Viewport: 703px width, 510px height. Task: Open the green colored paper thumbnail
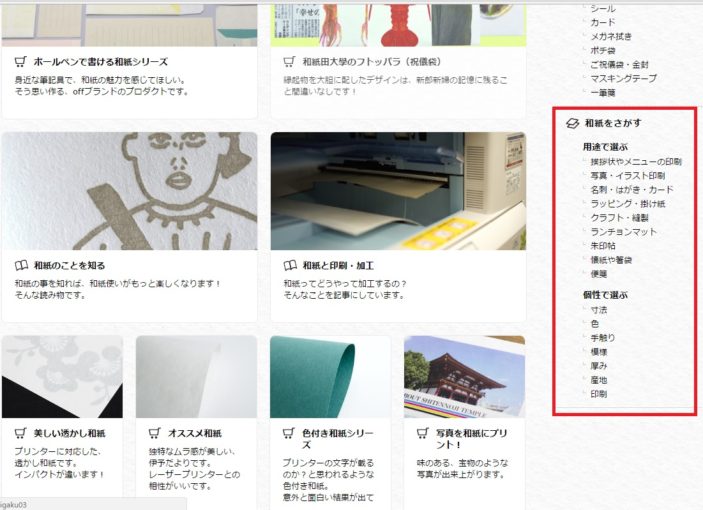(x=330, y=376)
